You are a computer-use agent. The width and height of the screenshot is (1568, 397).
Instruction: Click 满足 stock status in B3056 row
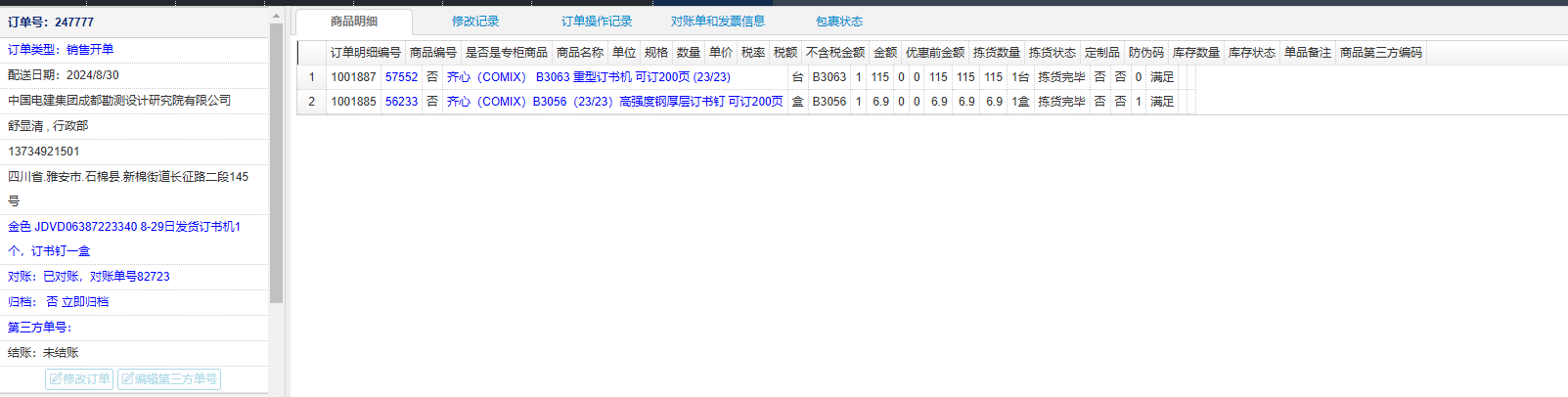(1162, 102)
